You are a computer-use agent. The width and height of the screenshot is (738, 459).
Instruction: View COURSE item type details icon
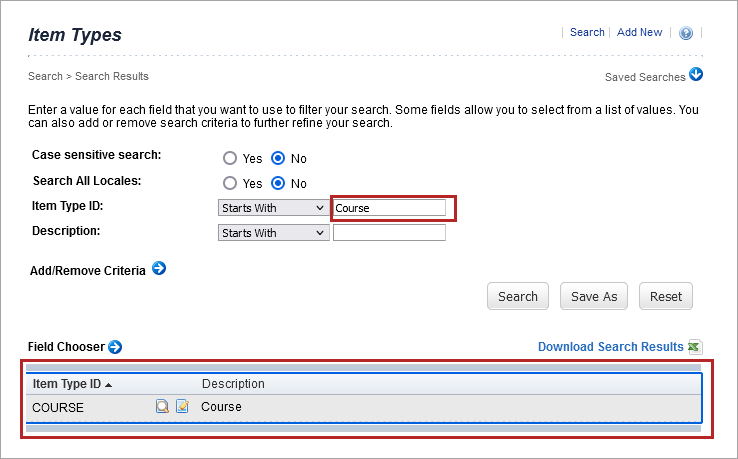click(x=162, y=407)
